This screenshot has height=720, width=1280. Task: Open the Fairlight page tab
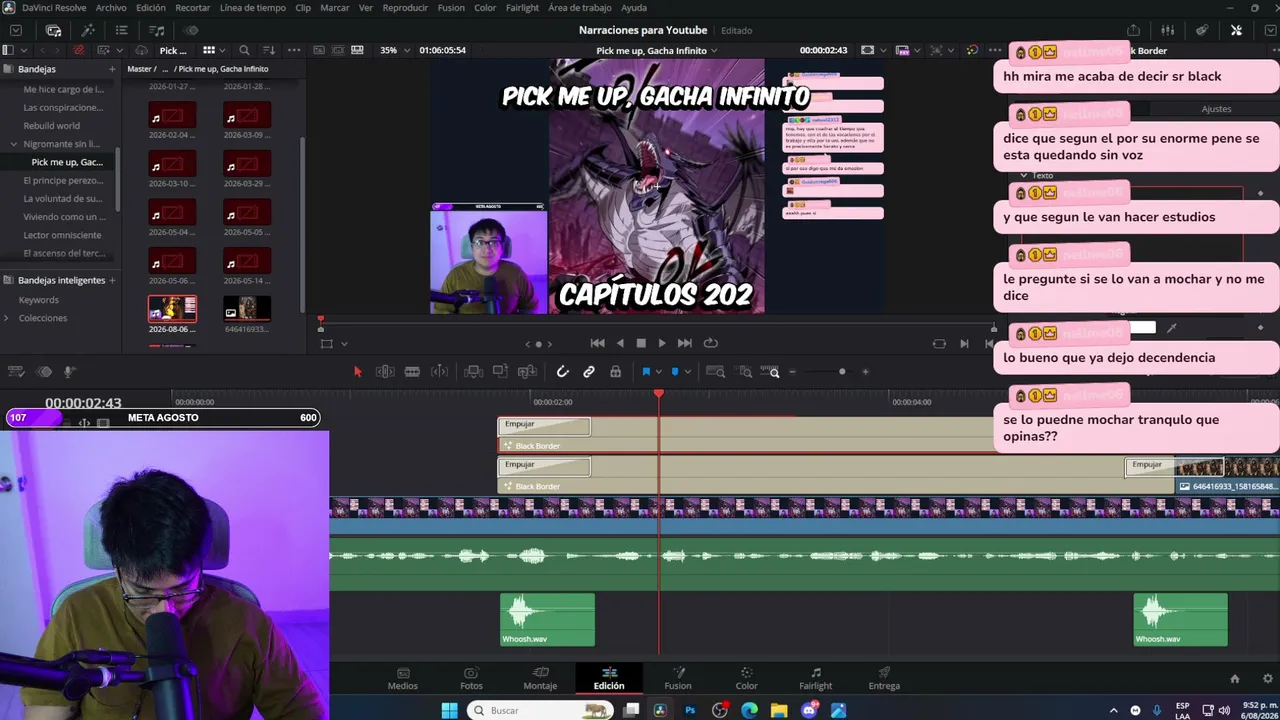click(x=815, y=679)
